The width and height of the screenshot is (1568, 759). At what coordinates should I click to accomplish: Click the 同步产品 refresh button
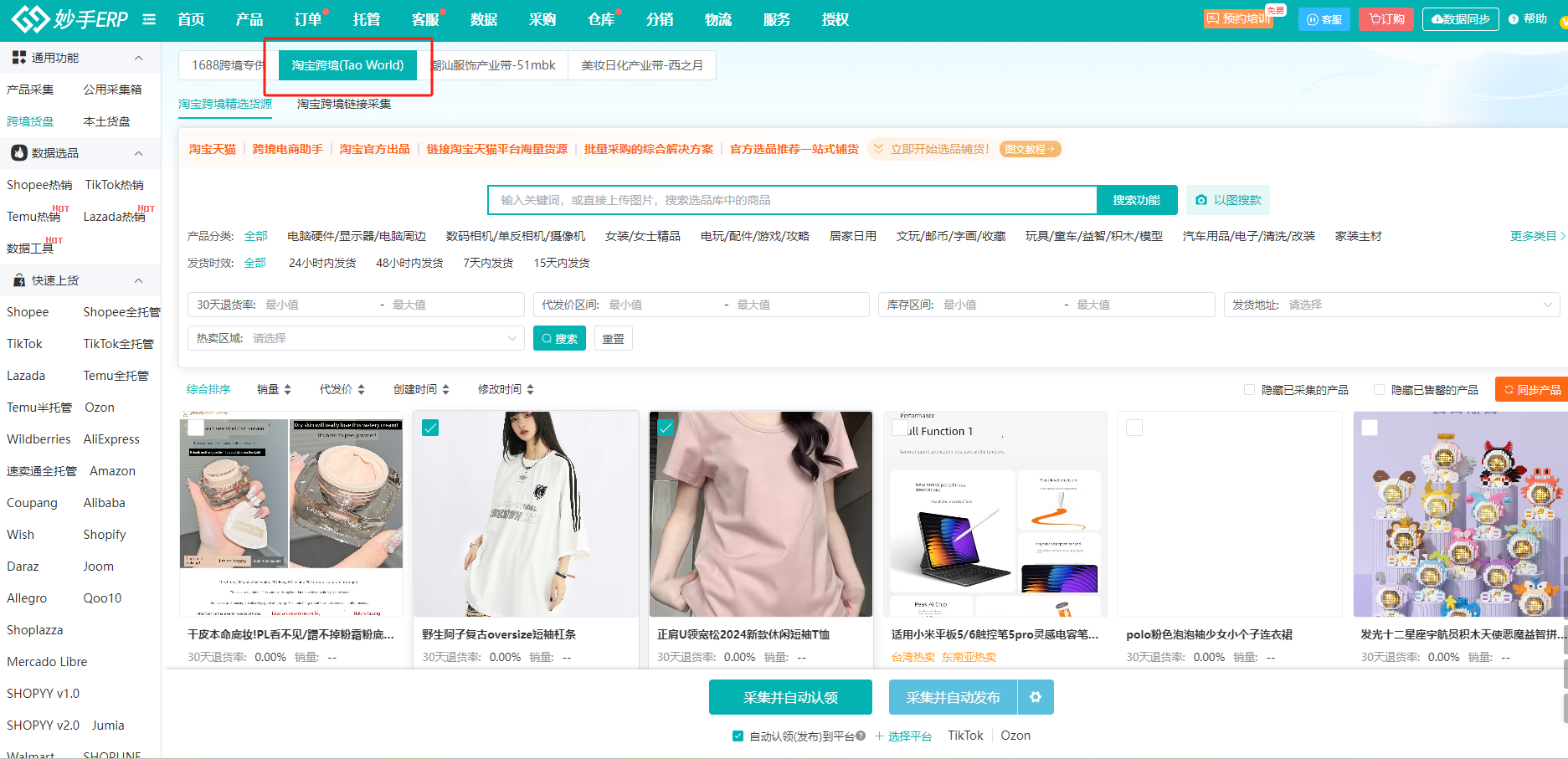1531,389
